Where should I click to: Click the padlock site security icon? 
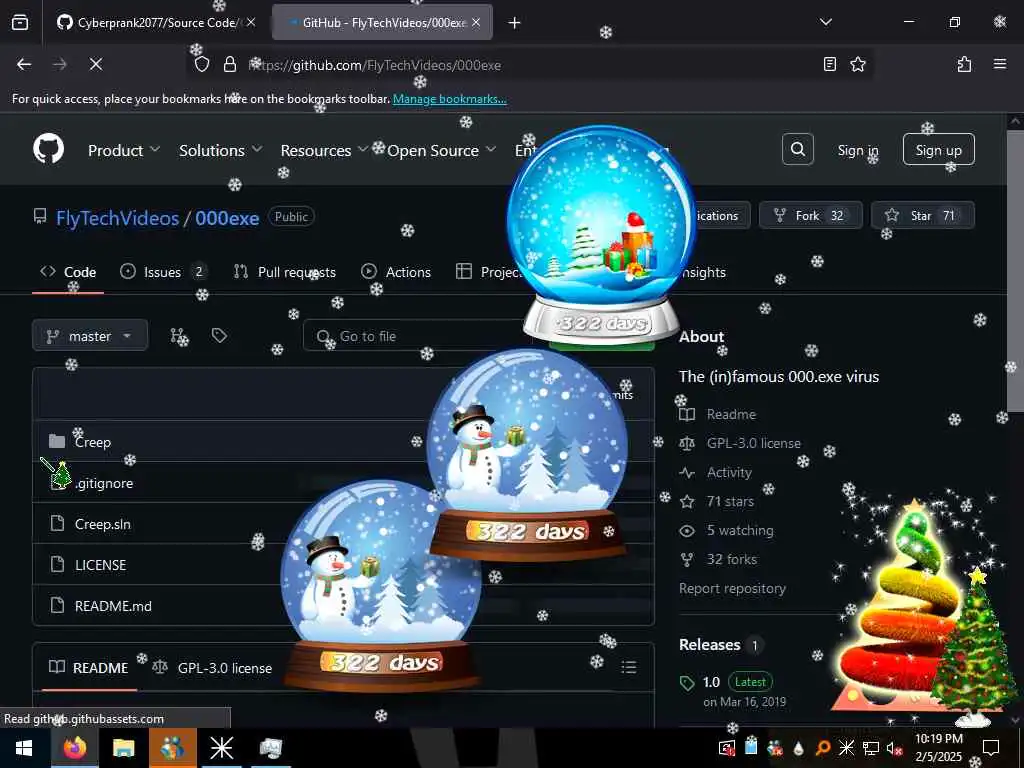pos(229,65)
